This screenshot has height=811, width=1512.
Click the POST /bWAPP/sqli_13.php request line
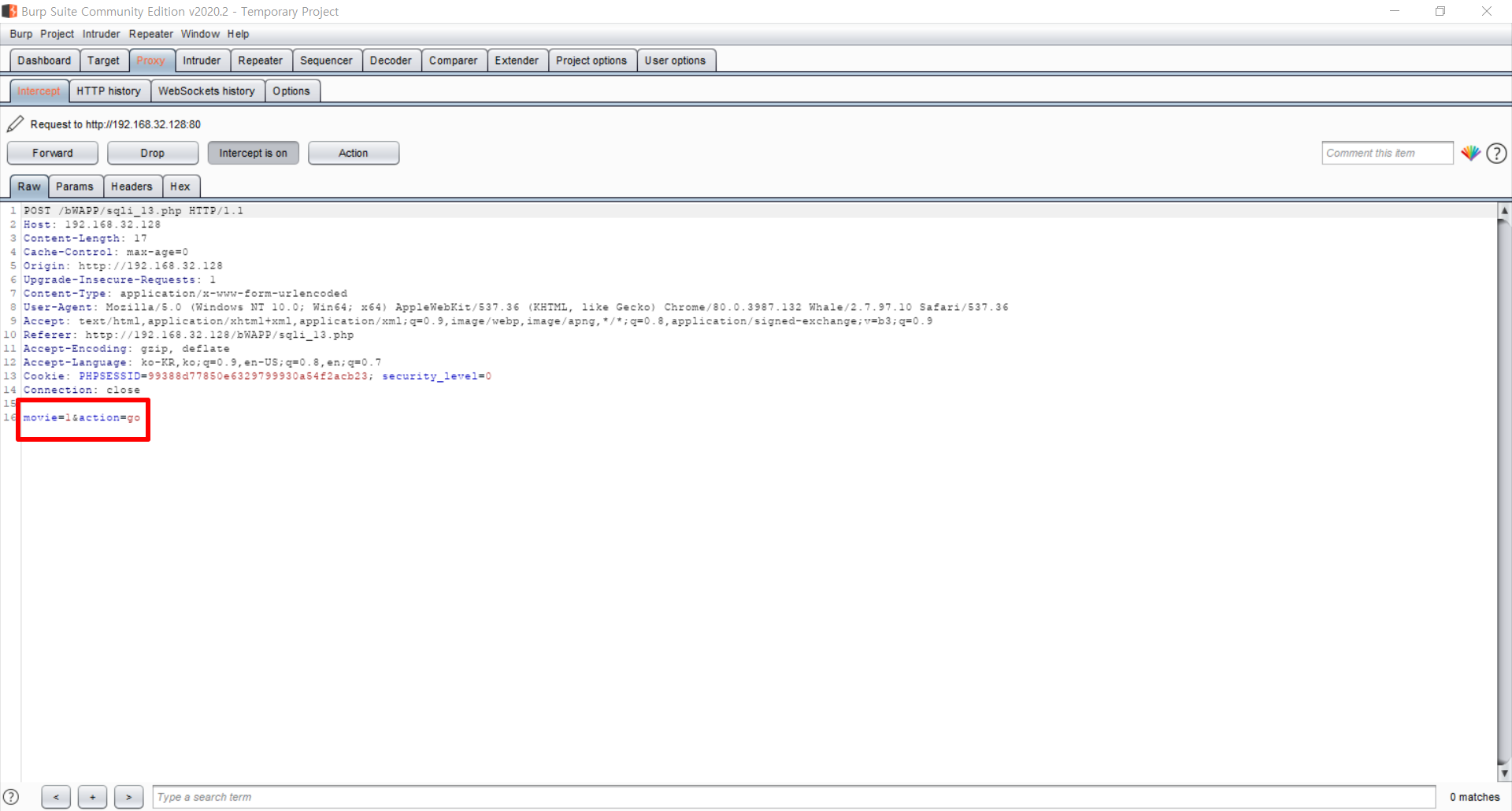(x=133, y=211)
